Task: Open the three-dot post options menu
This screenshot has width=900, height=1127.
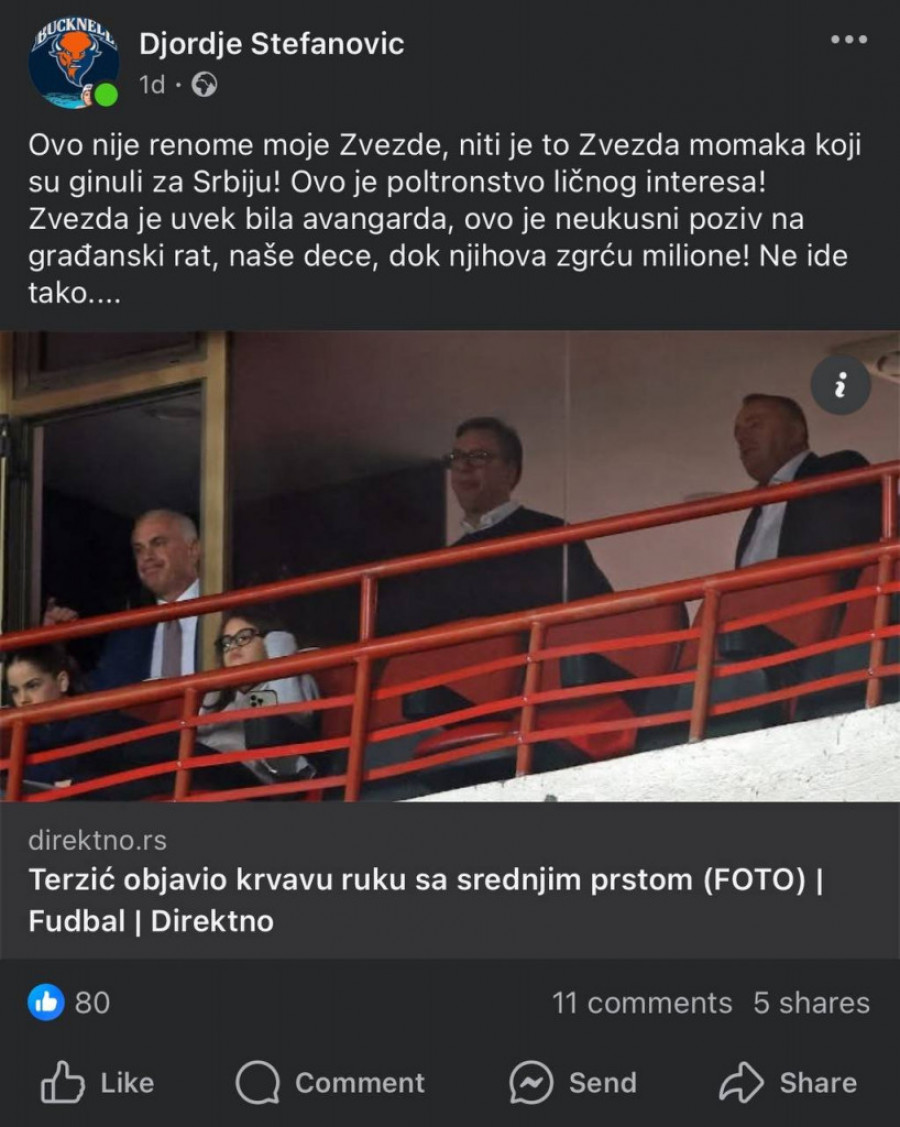Action: coord(849,40)
